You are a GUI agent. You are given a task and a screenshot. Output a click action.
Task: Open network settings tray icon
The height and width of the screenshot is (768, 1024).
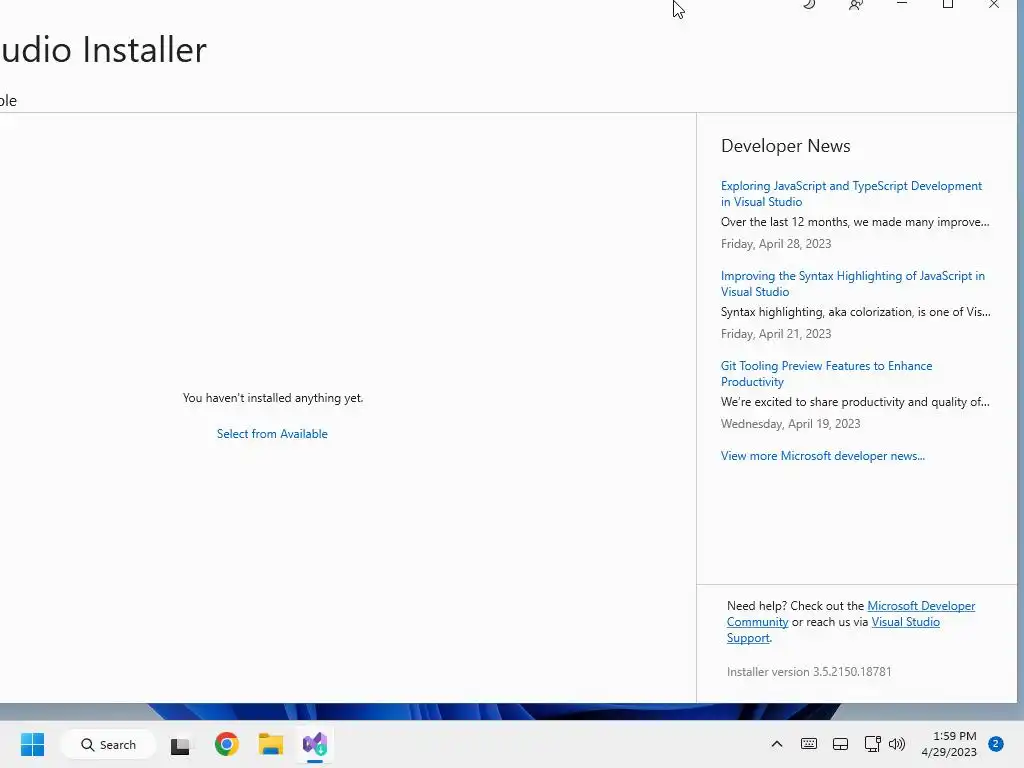872,744
